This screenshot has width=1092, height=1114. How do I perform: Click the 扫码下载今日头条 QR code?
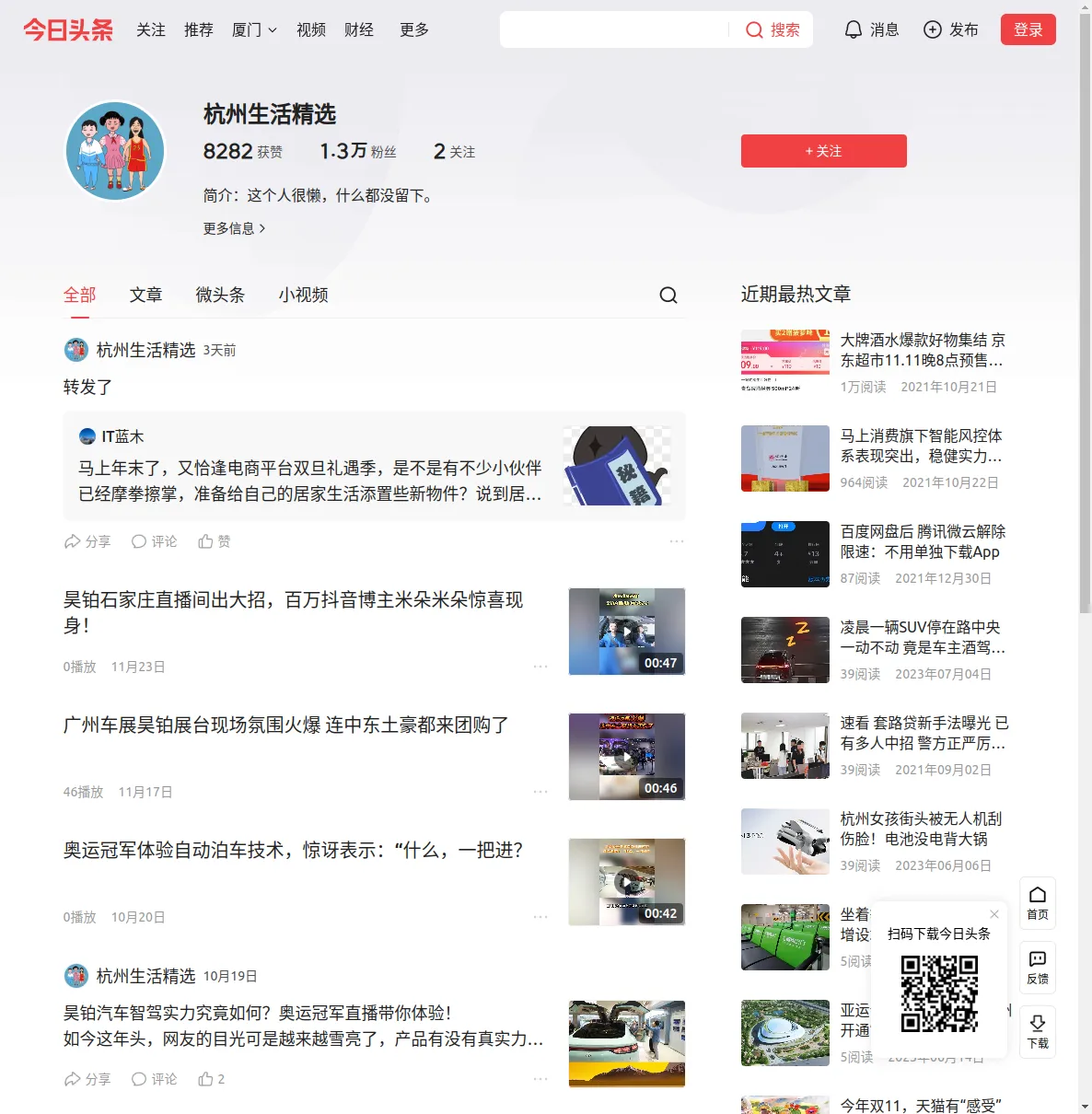[939, 994]
